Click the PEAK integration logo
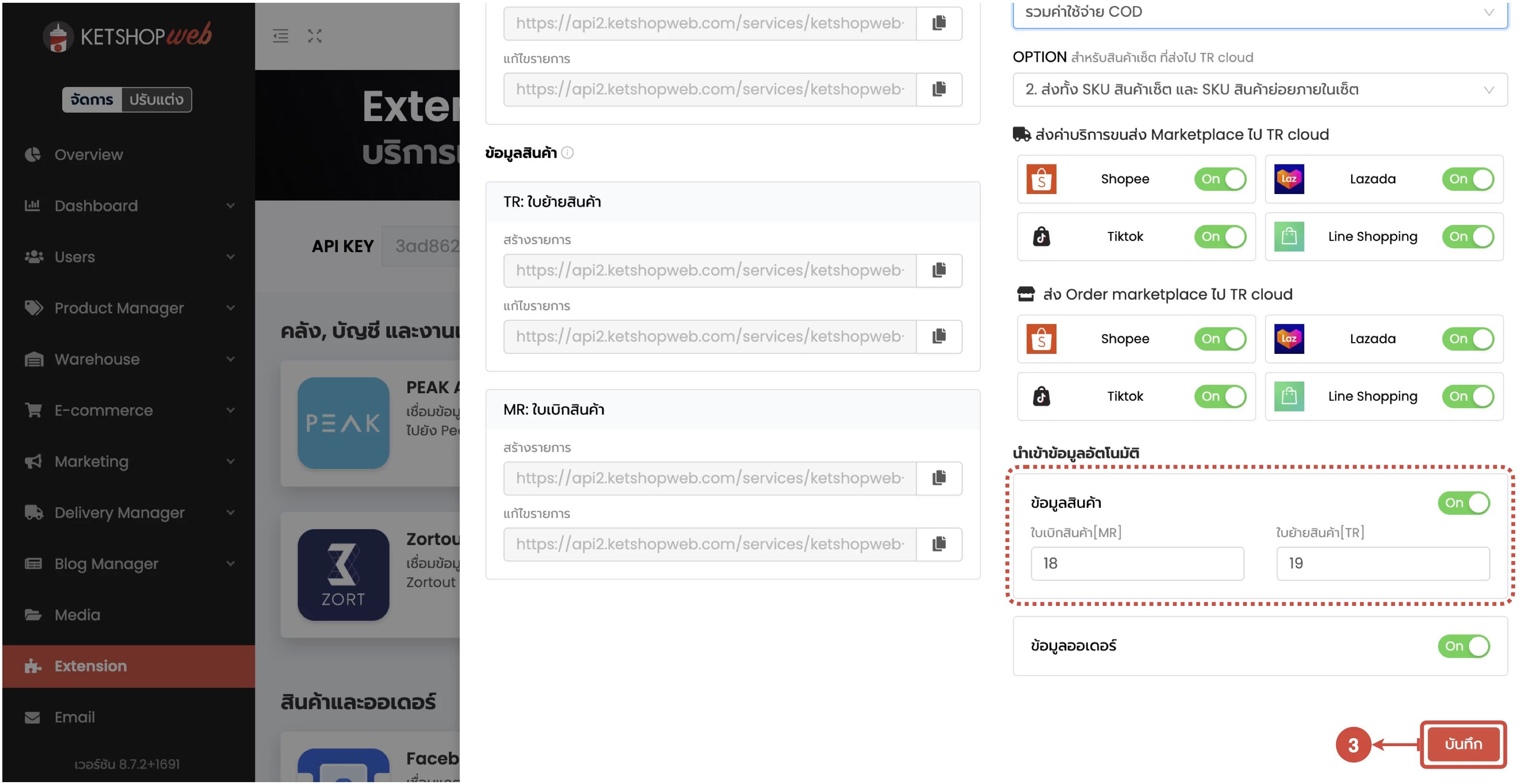1526x784 pixels. tap(343, 423)
